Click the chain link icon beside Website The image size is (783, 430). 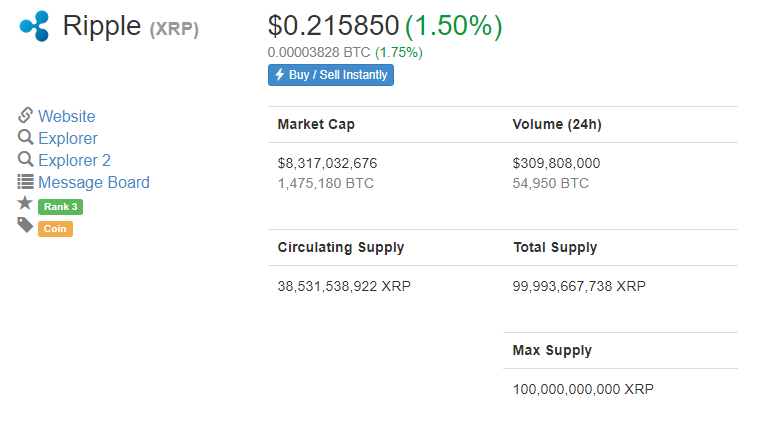[x=26, y=116]
